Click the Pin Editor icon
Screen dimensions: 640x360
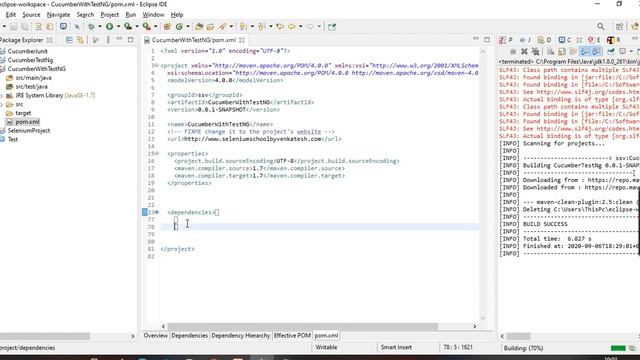[x=332, y=27]
